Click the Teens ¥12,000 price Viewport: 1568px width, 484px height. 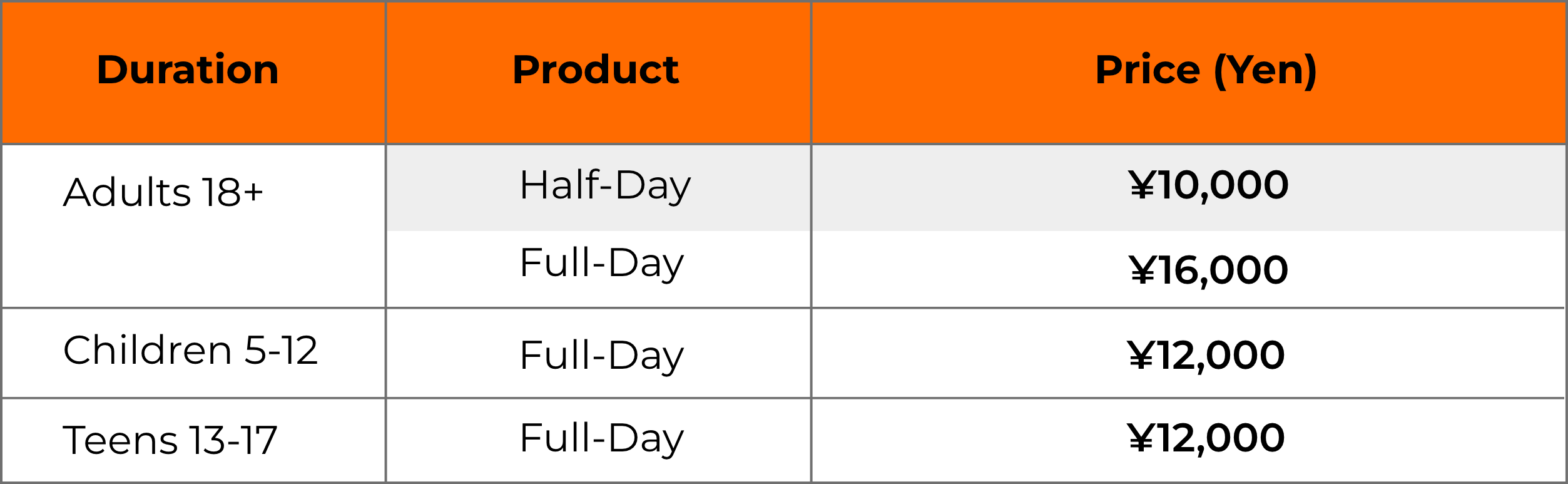tap(1206, 438)
